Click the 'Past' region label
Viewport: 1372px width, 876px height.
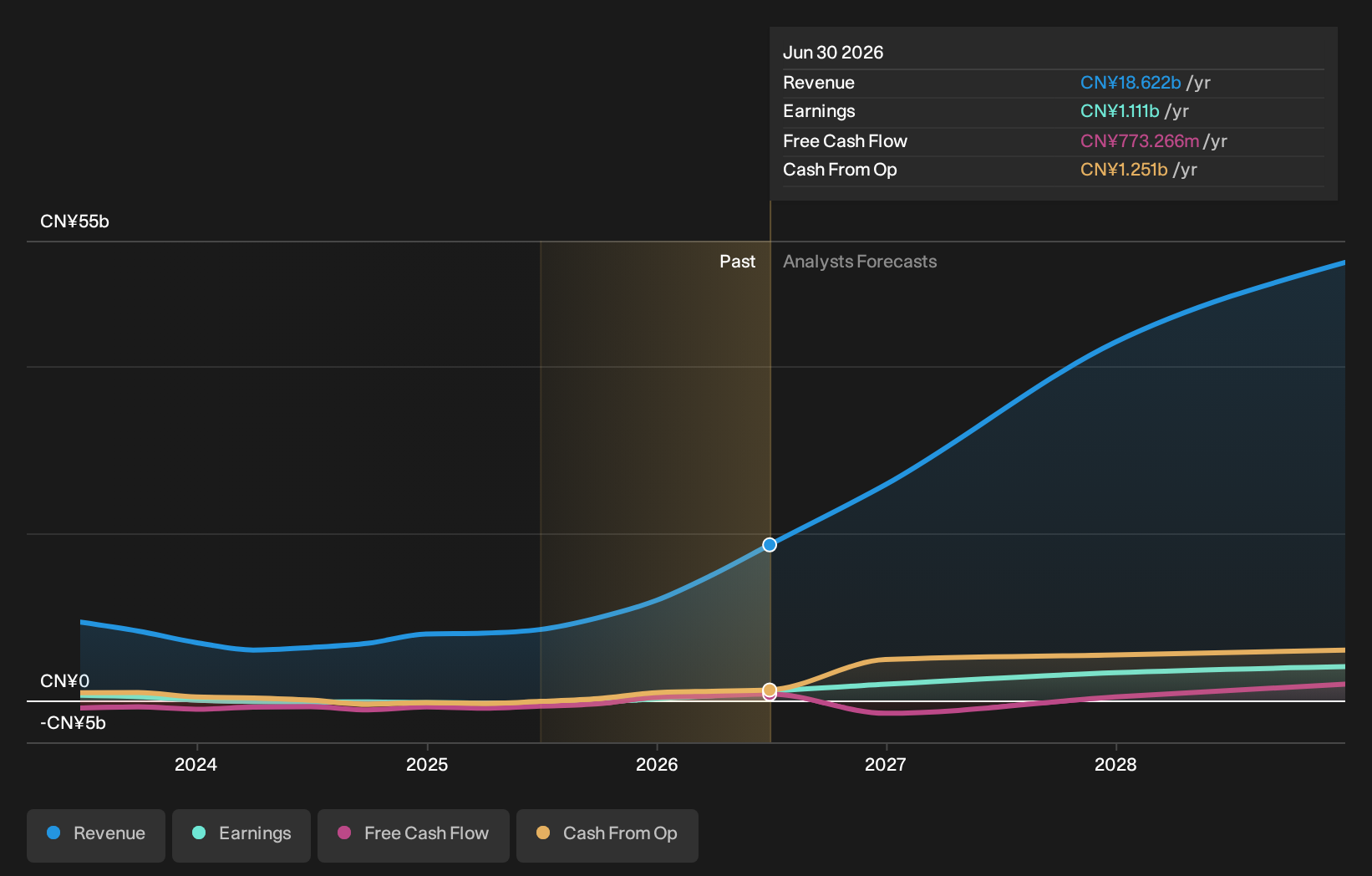pos(737,262)
